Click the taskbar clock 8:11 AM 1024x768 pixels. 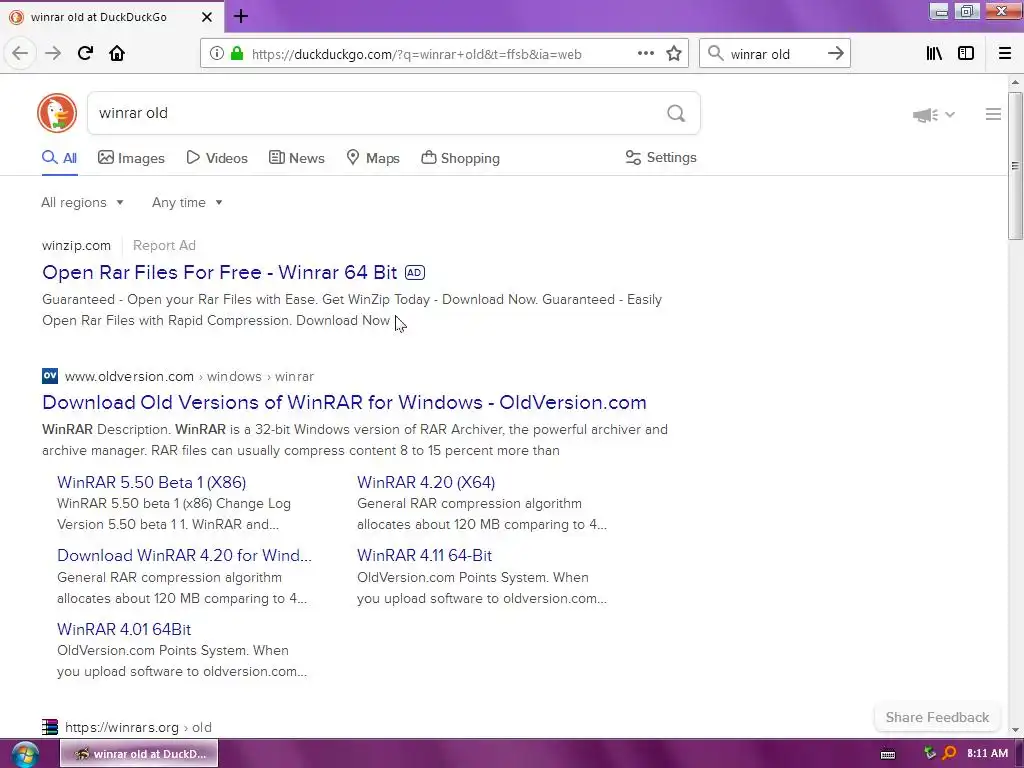click(x=987, y=754)
